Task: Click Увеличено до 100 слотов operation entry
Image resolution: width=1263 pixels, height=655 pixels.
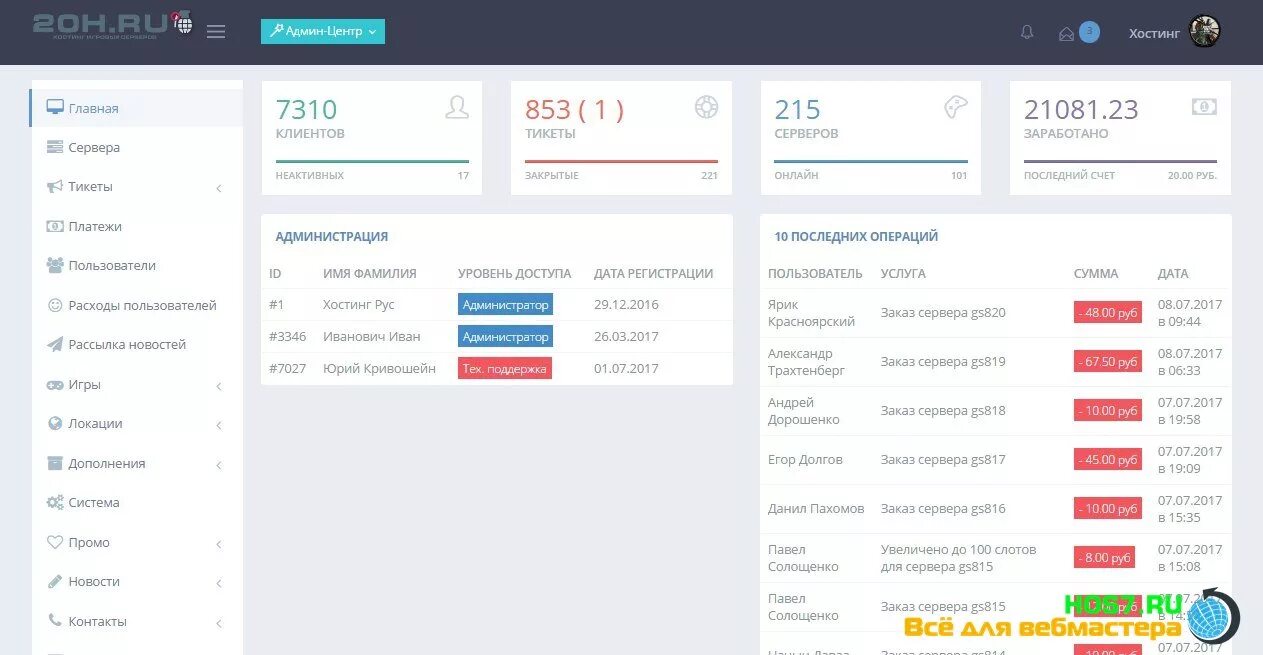Action: (958, 558)
